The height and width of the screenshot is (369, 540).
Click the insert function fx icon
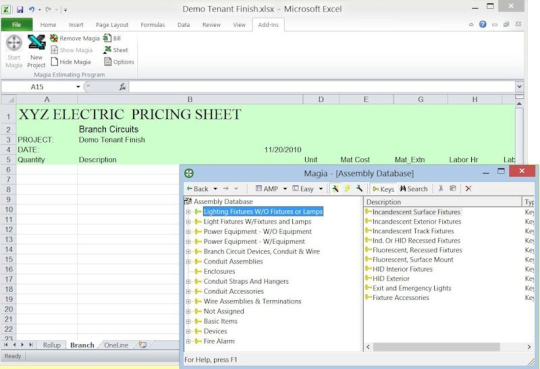(x=122, y=87)
